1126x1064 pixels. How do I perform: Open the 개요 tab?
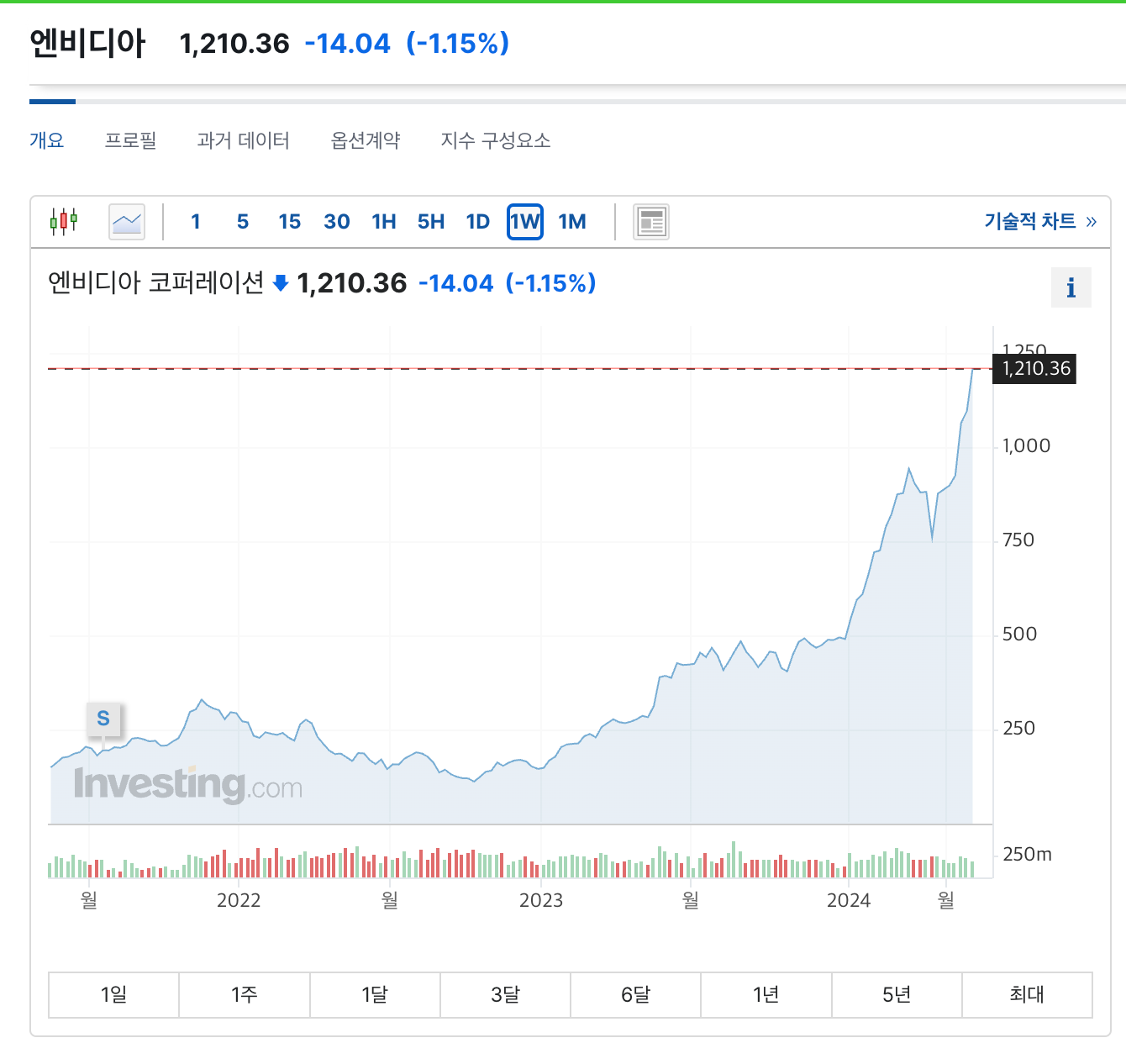pos(47,140)
